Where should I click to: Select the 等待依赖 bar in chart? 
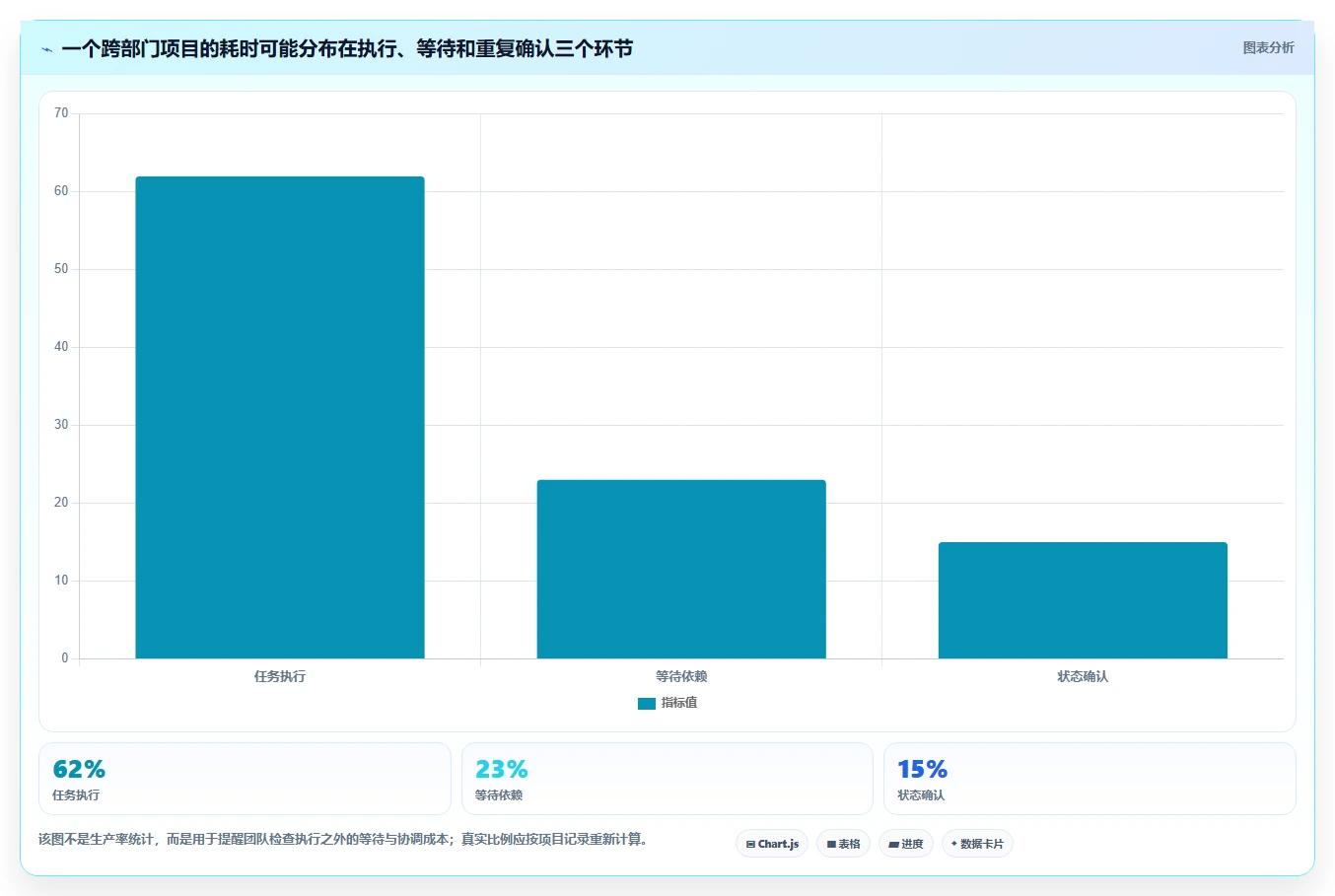click(681, 570)
